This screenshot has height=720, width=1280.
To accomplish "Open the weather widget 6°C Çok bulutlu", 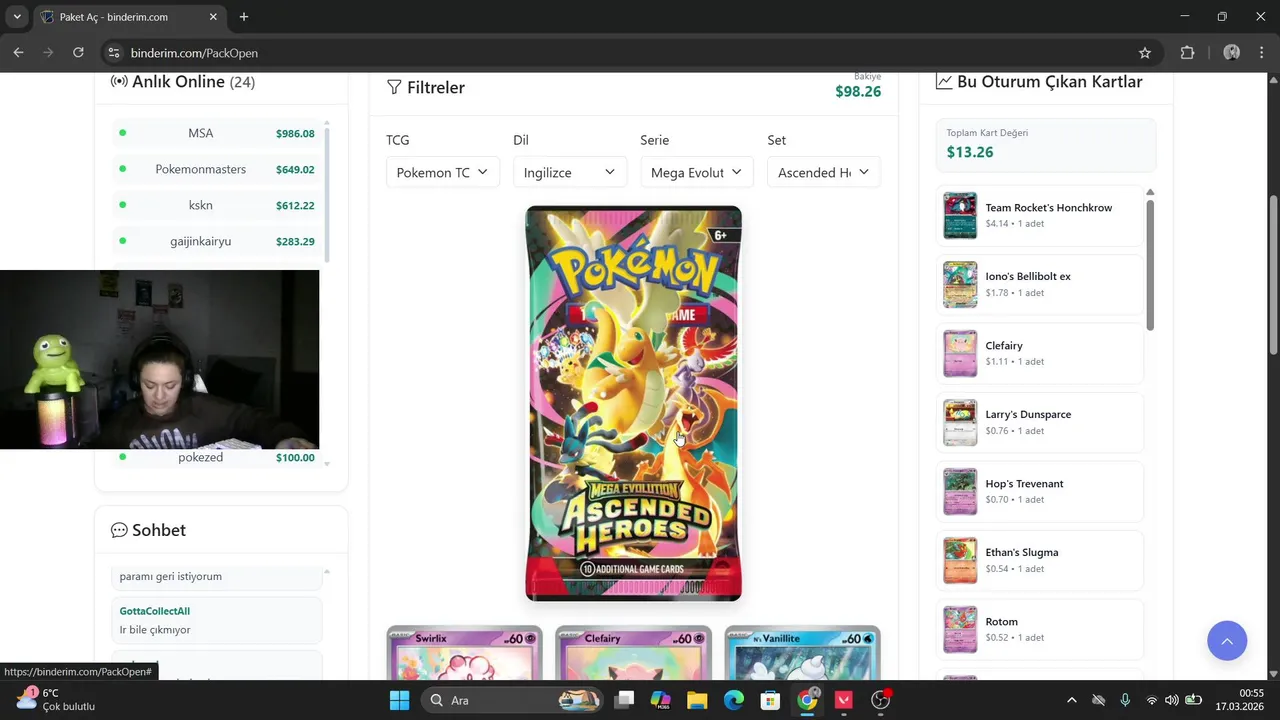I will click(57, 699).
